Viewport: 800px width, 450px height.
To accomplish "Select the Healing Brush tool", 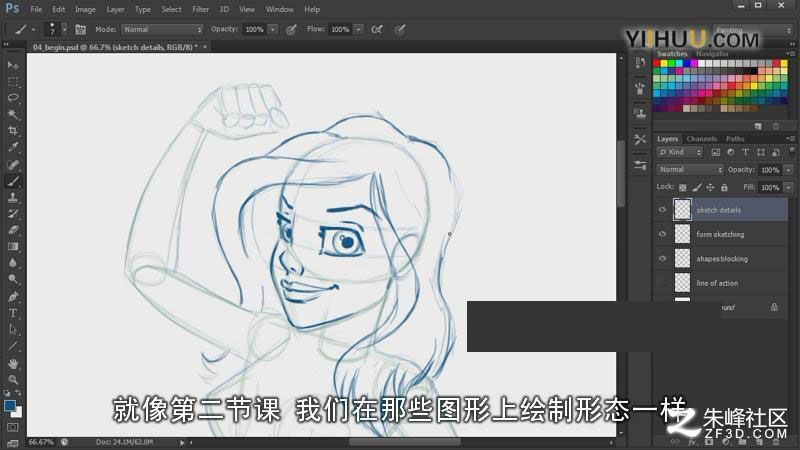I will (13, 164).
